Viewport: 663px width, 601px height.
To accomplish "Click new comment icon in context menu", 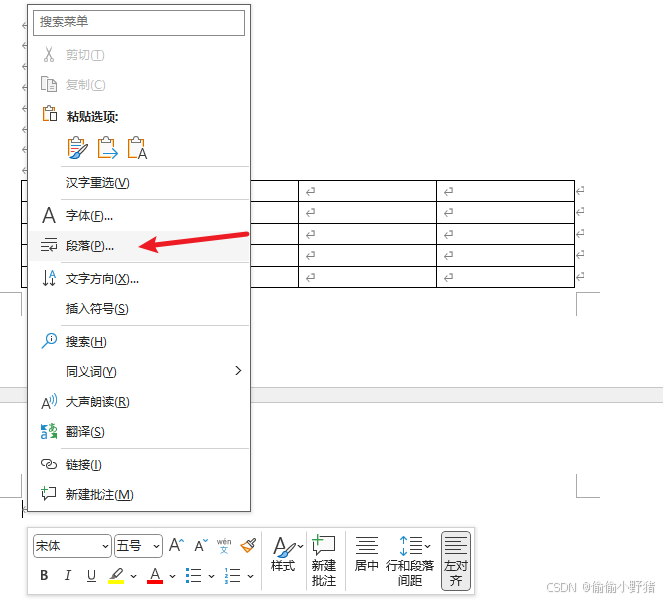I will 49,494.
